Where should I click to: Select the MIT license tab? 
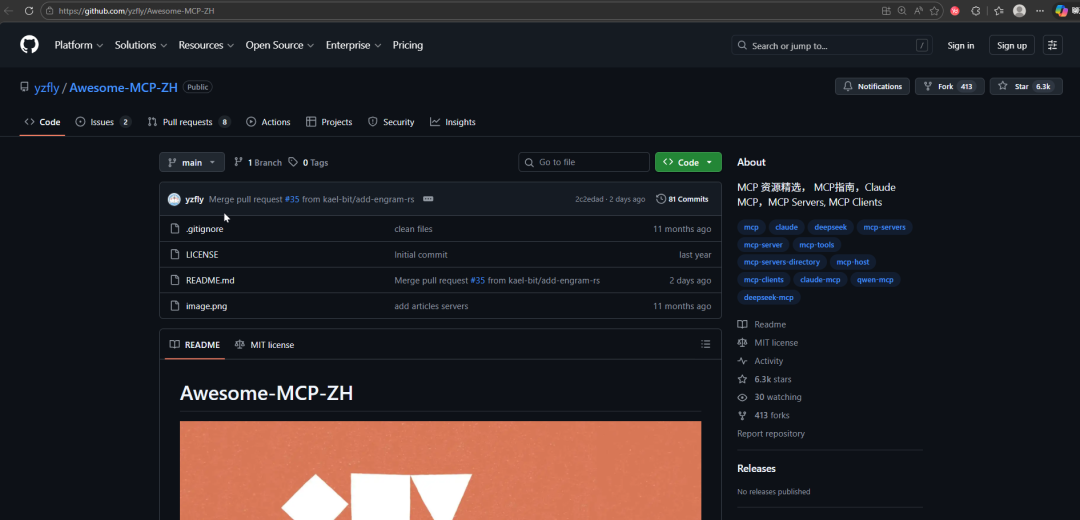pyautogui.click(x=264, y=345)
